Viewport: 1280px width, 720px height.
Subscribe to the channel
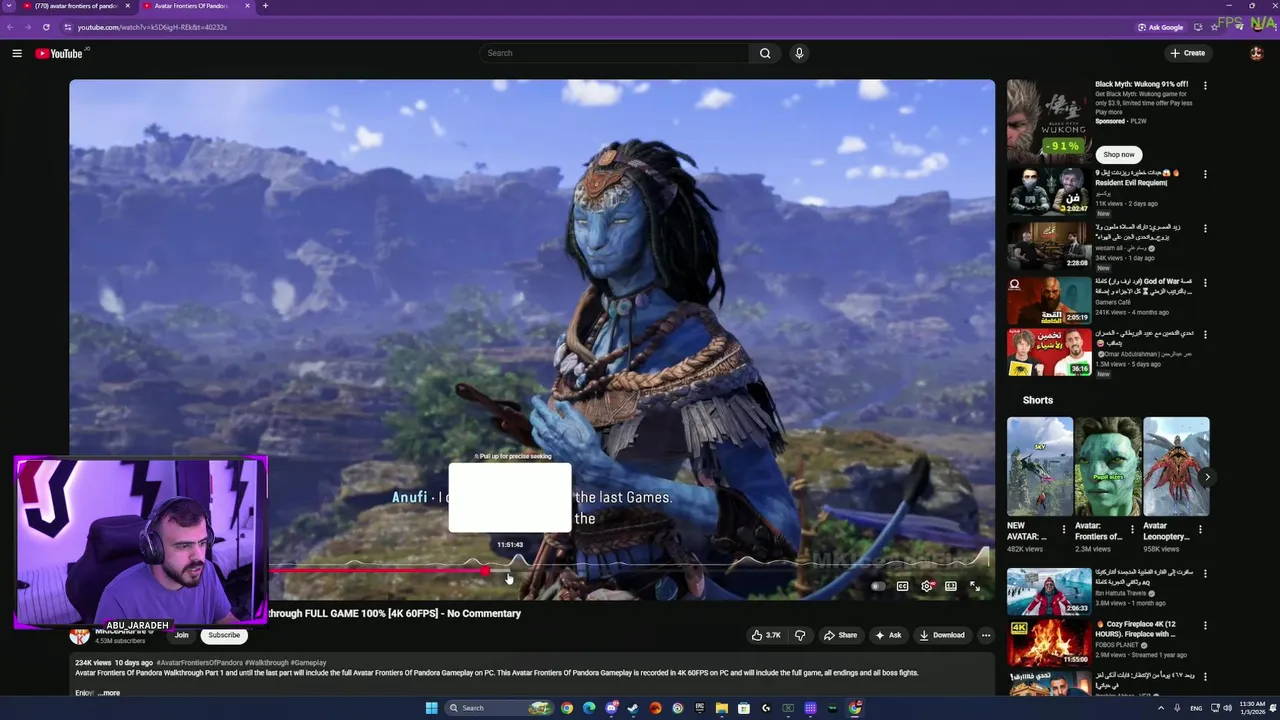pyautogui.click(x=224, y=635)
